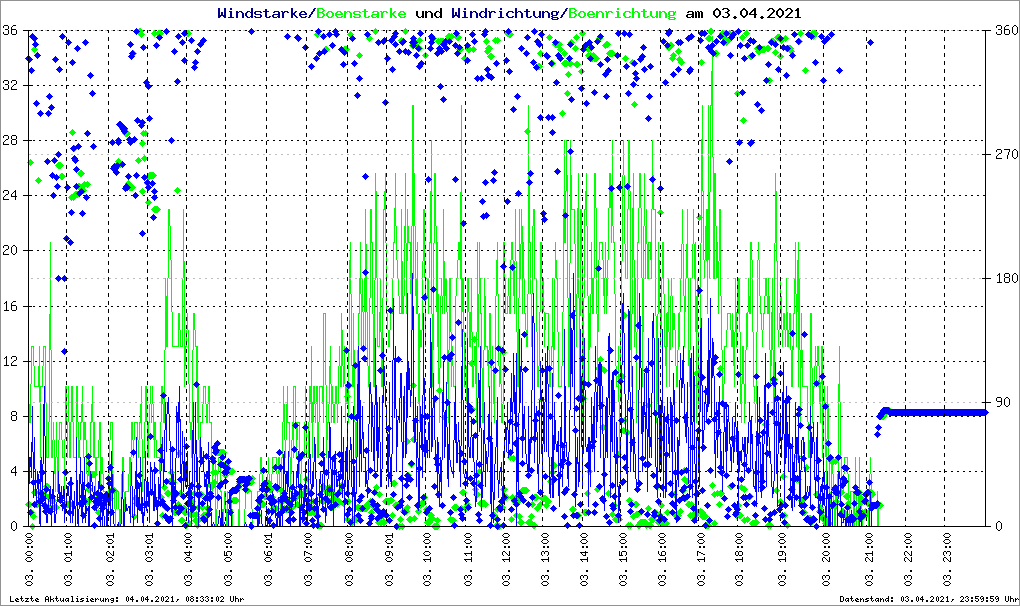Click the 16 label on left axis
The height and width of the screenshot is (606, 1020).
tap(11, 306)
